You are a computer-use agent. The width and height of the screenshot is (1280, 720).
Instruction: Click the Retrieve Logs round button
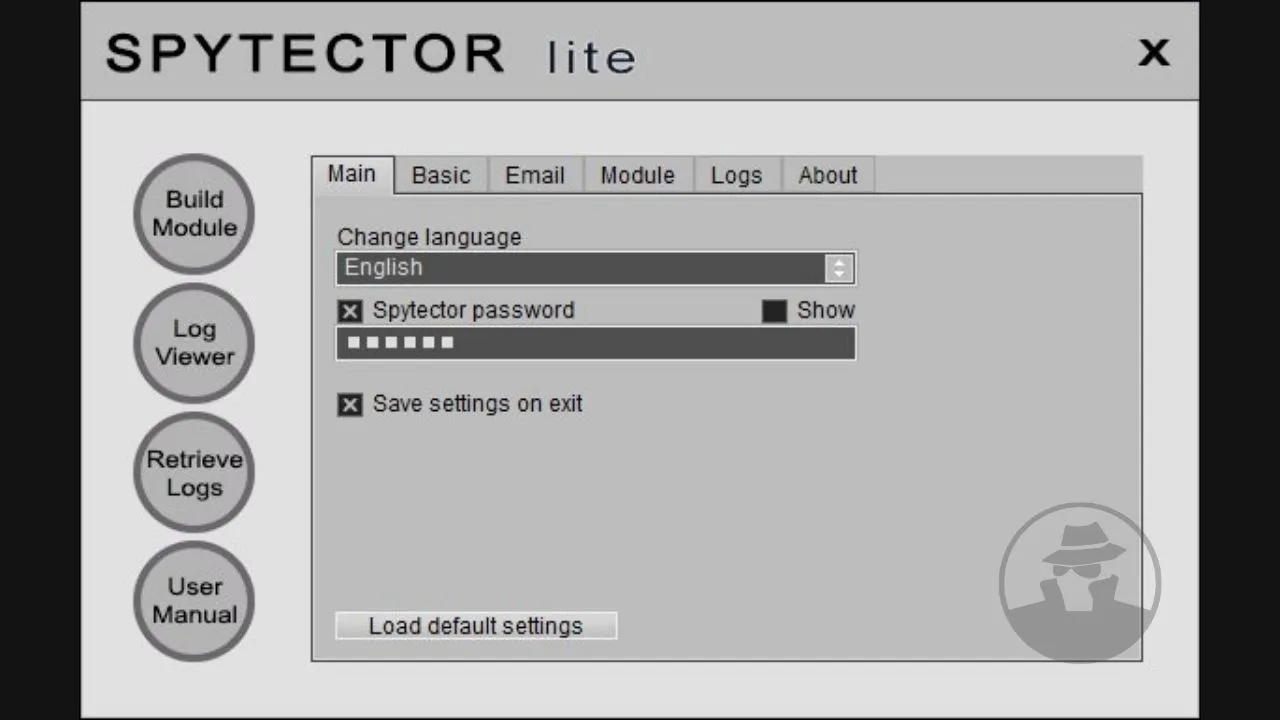tap(194, 472)
